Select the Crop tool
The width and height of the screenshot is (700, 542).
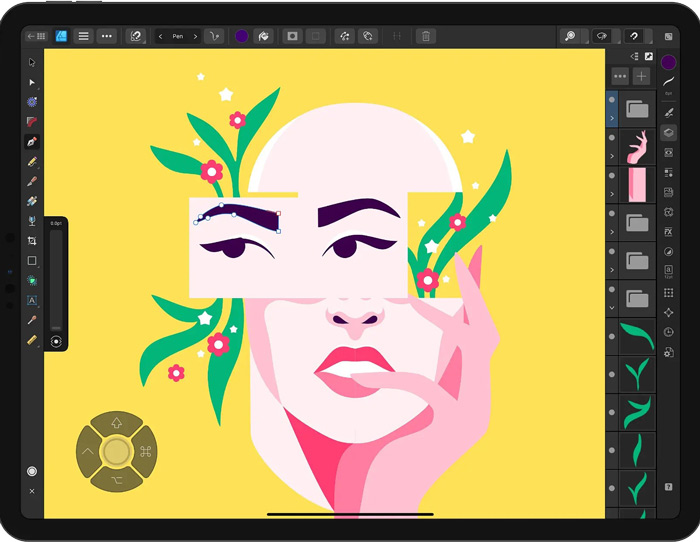32,241
